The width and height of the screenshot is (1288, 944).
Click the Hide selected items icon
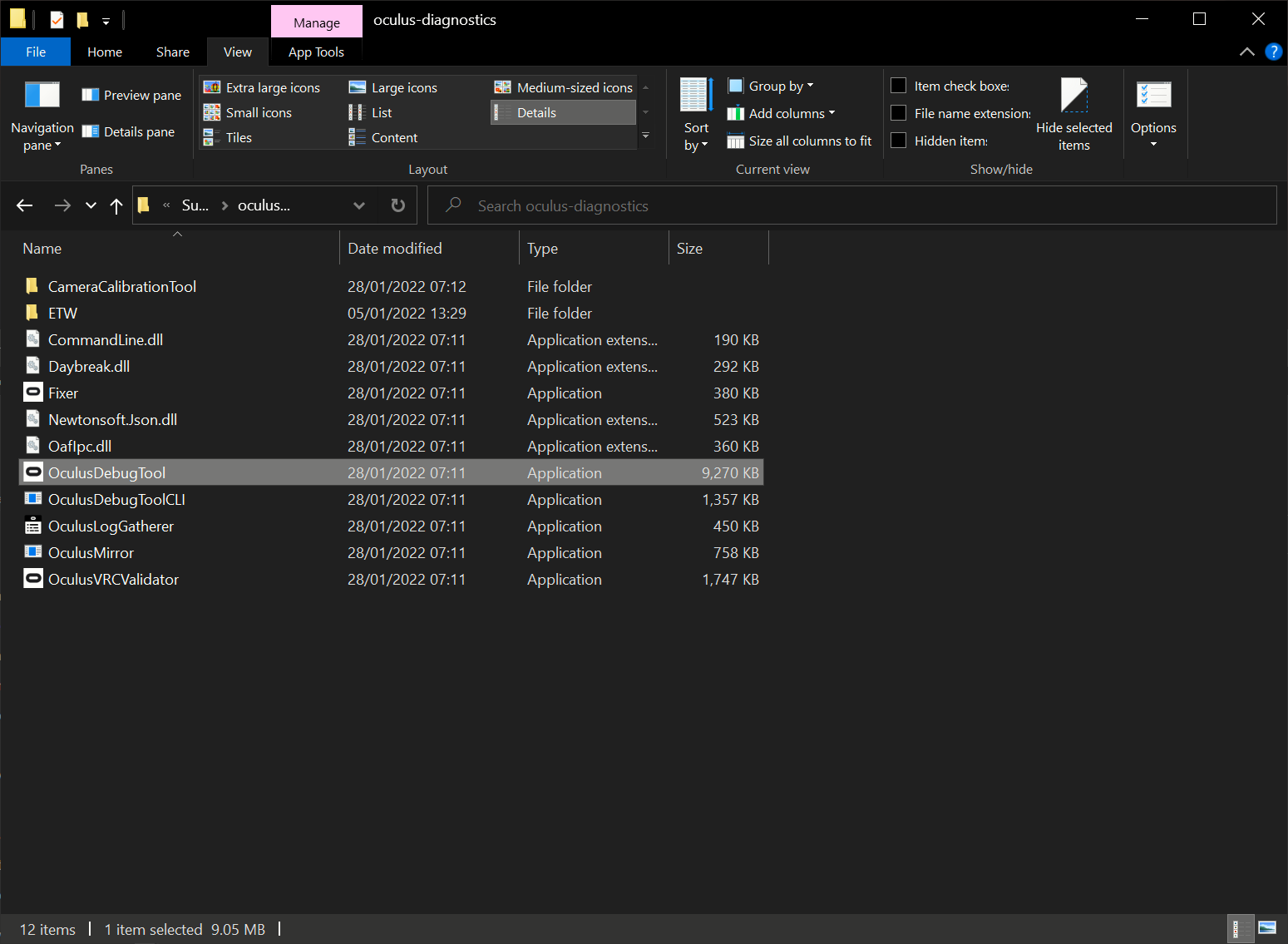click(x=1073, y=96)
